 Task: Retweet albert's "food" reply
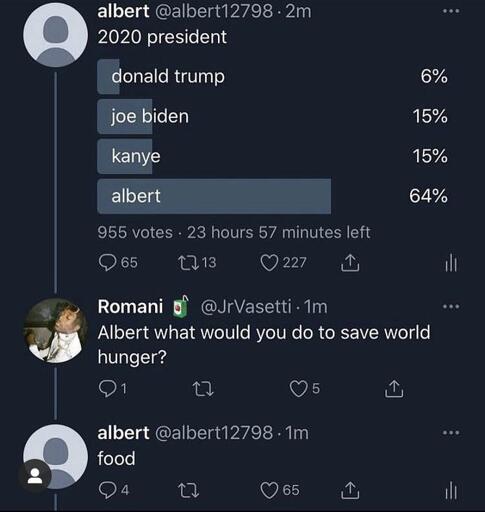pyautogui.click(x=189, y=491)
